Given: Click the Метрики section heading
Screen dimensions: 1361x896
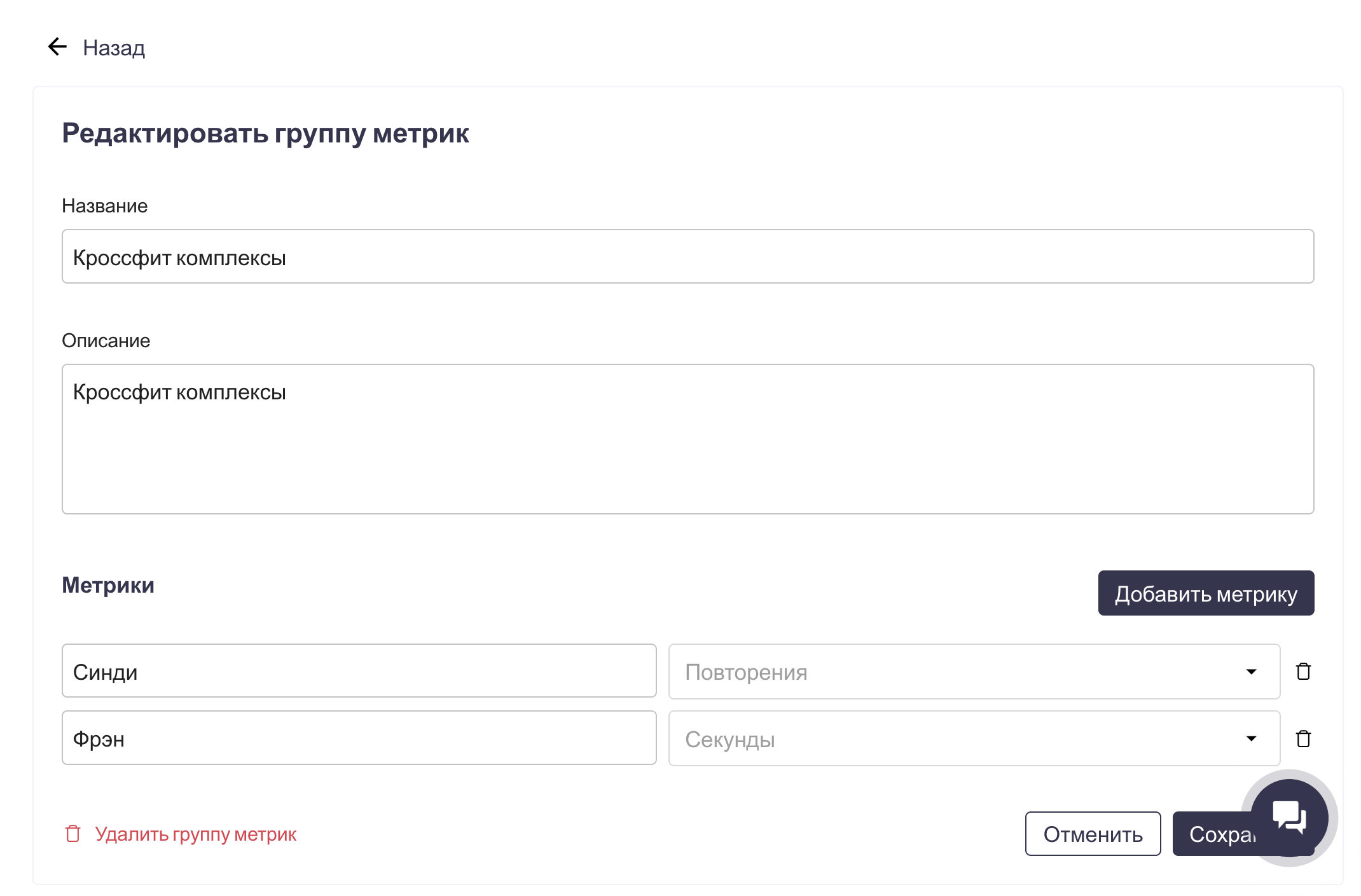Looking at the screenshot, I should (108, 585).
